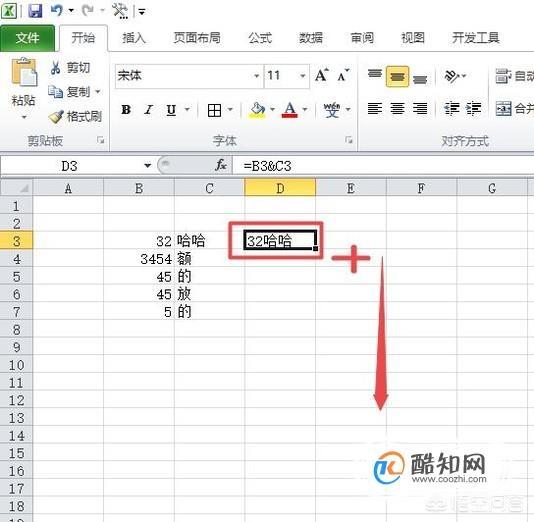
Task: Select the Format Painter brush icon
Action: point(56,116)
